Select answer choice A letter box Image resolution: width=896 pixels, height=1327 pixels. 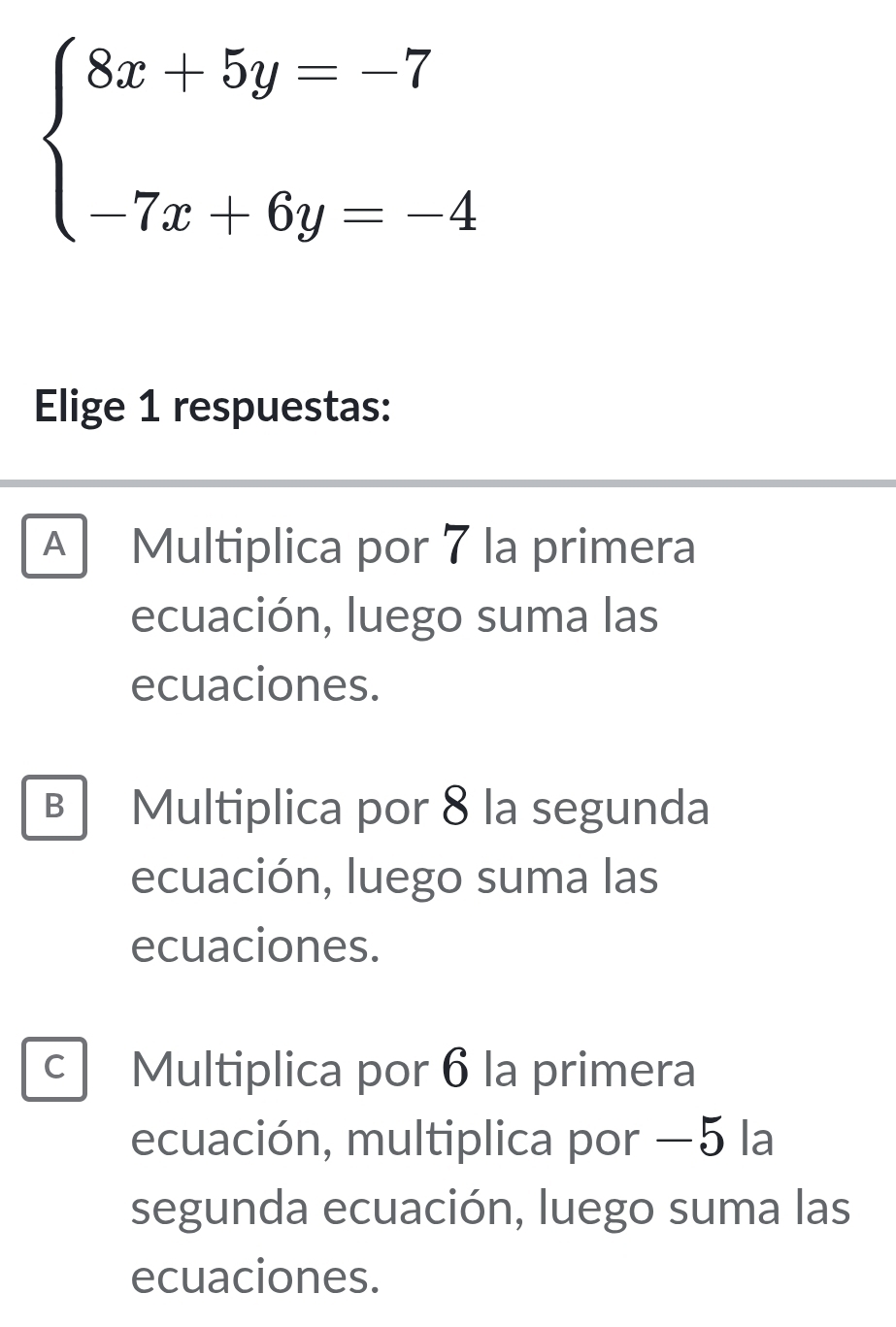coord(54,547)
